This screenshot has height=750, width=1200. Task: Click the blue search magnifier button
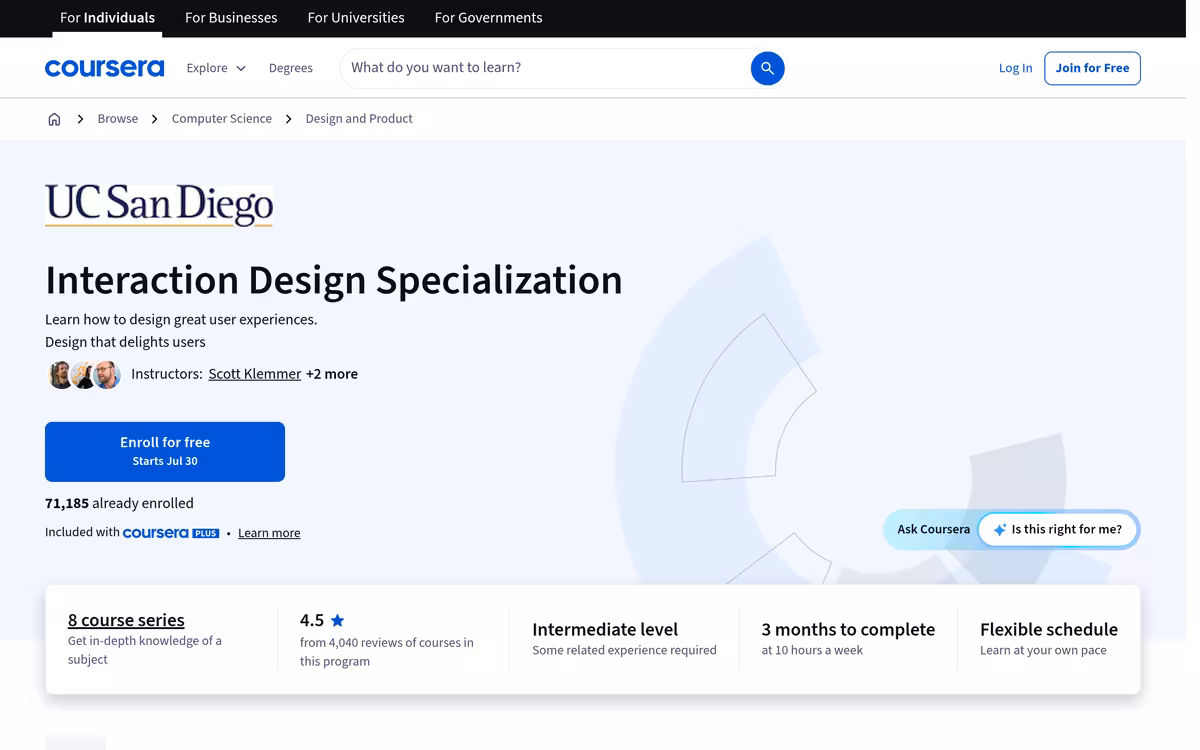tap(768, 68)
